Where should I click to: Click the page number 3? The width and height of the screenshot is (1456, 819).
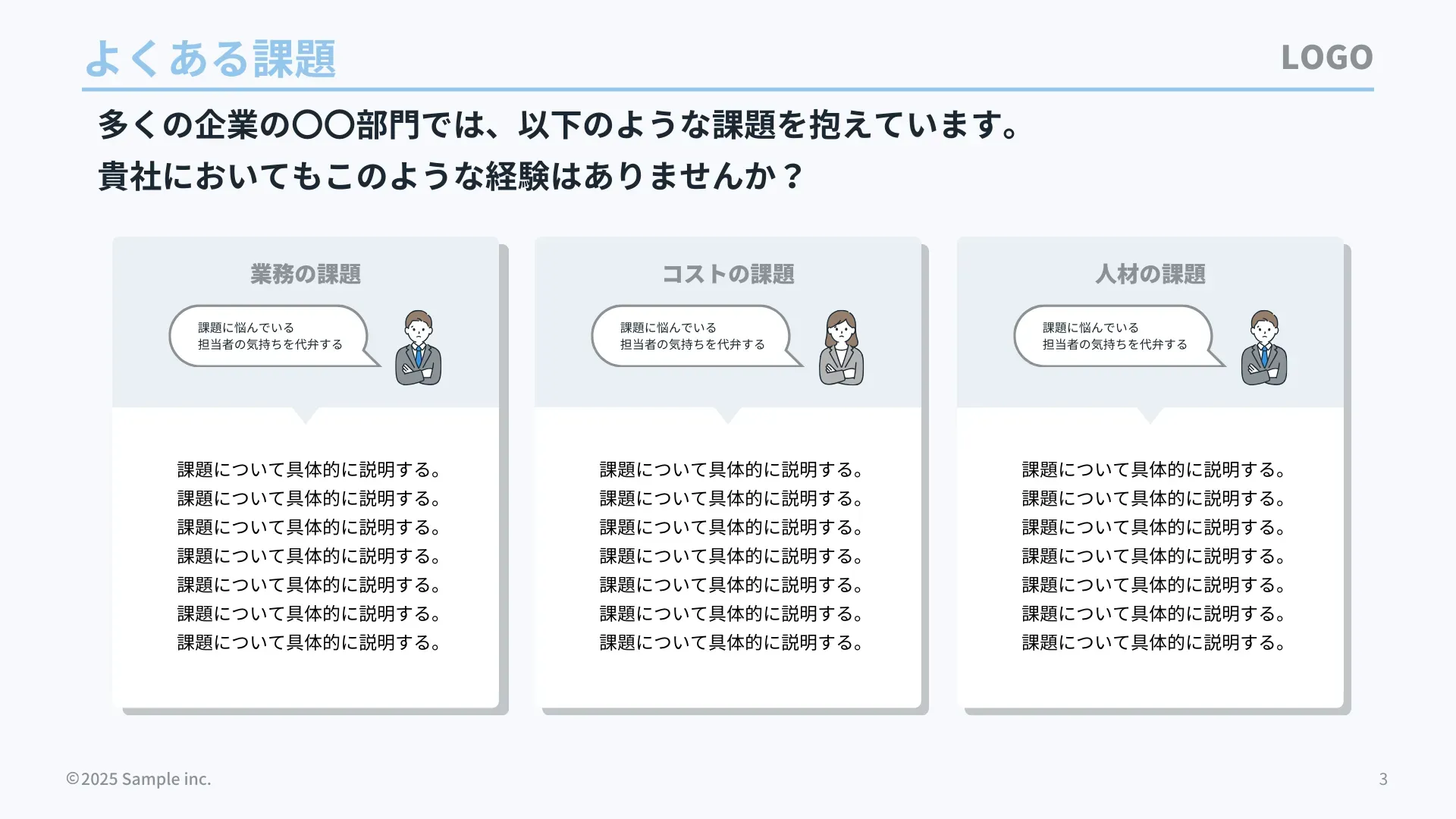point(1383,779)
